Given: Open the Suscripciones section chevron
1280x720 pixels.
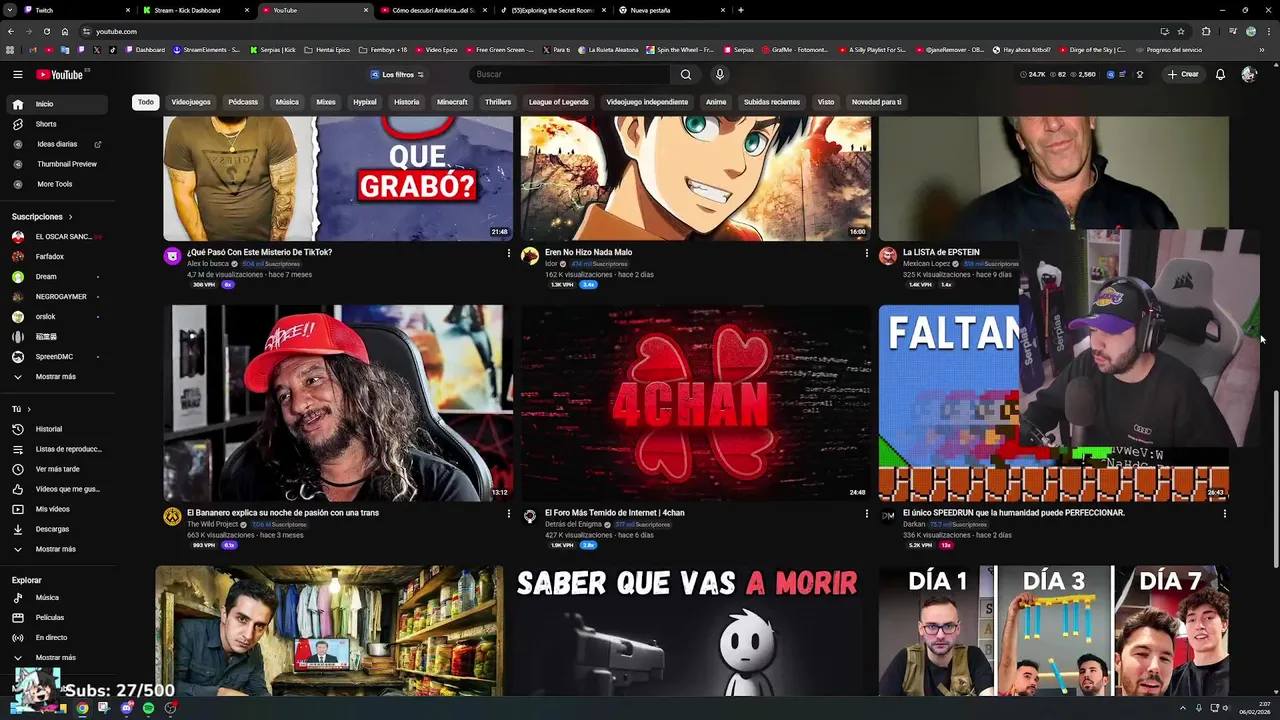Looking at the screenshot, I should point(70,217).
